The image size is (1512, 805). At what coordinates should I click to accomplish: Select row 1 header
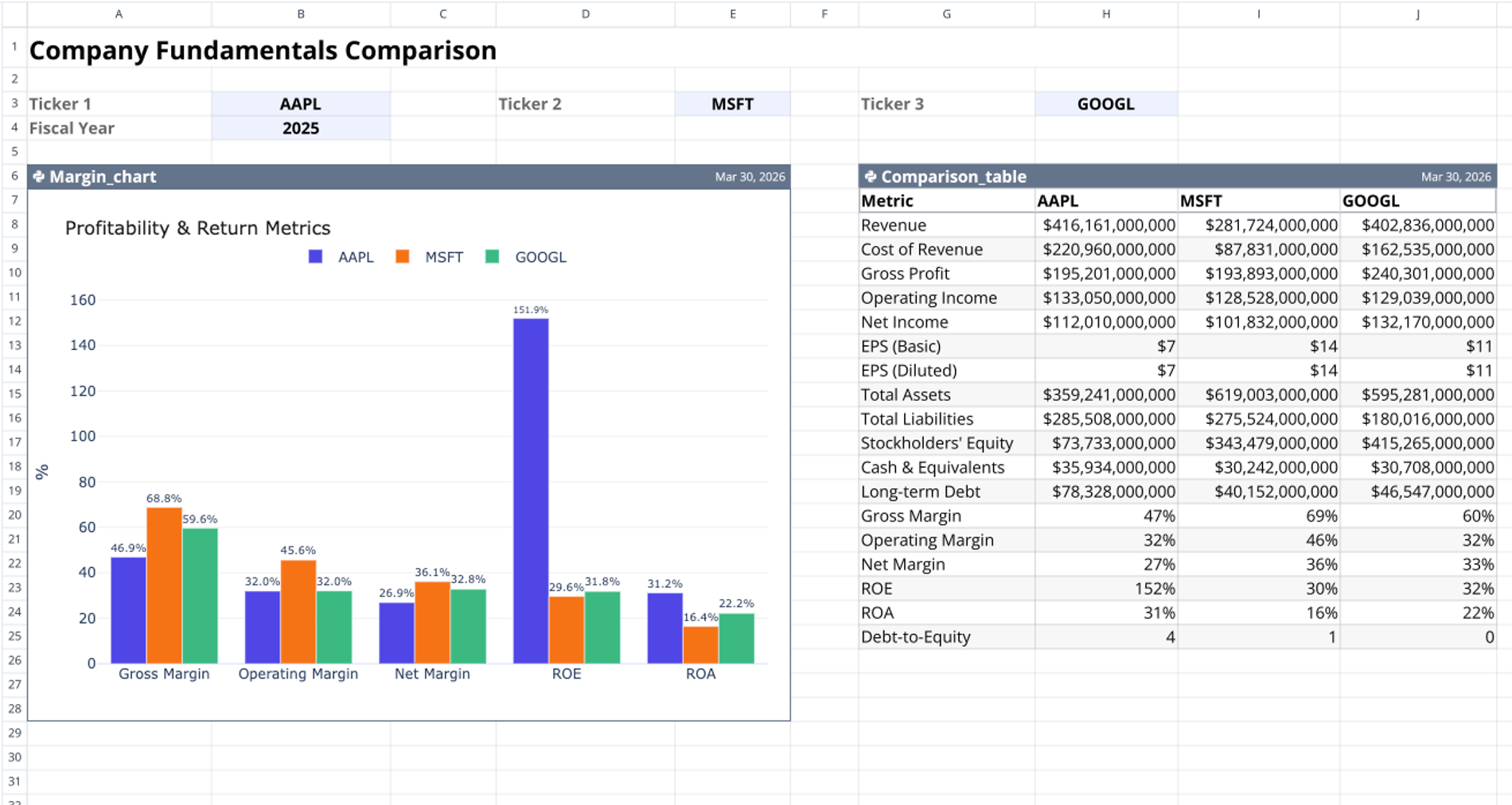tap(14, 48)
